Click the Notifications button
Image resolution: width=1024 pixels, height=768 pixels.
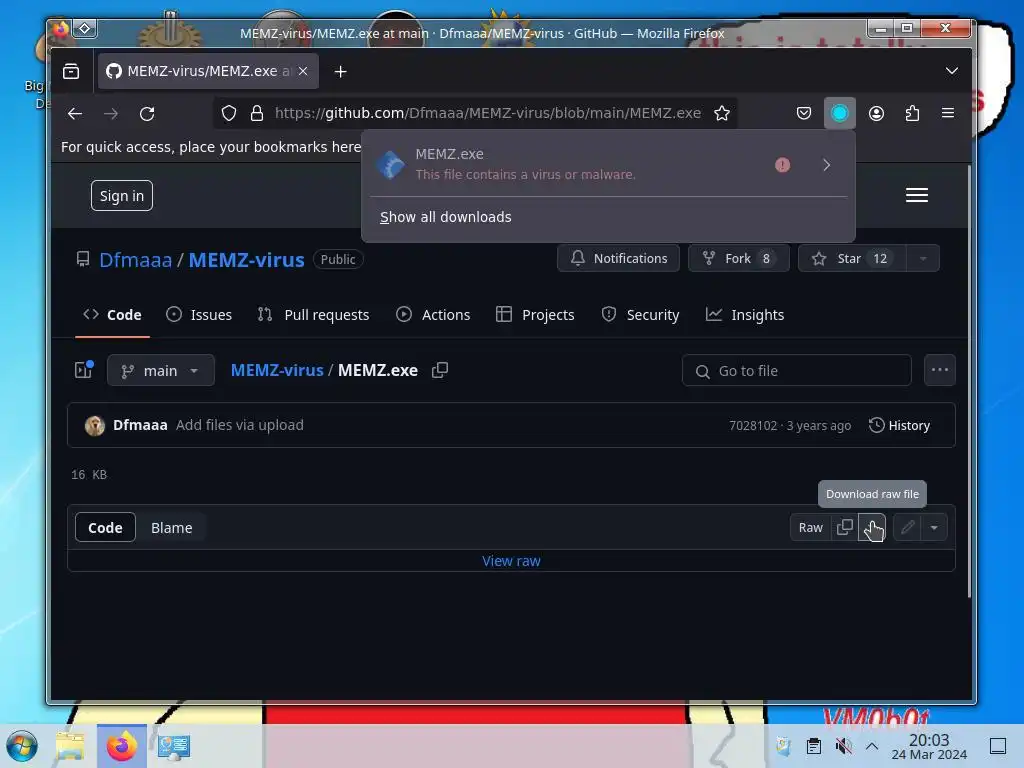click(618, 259)
